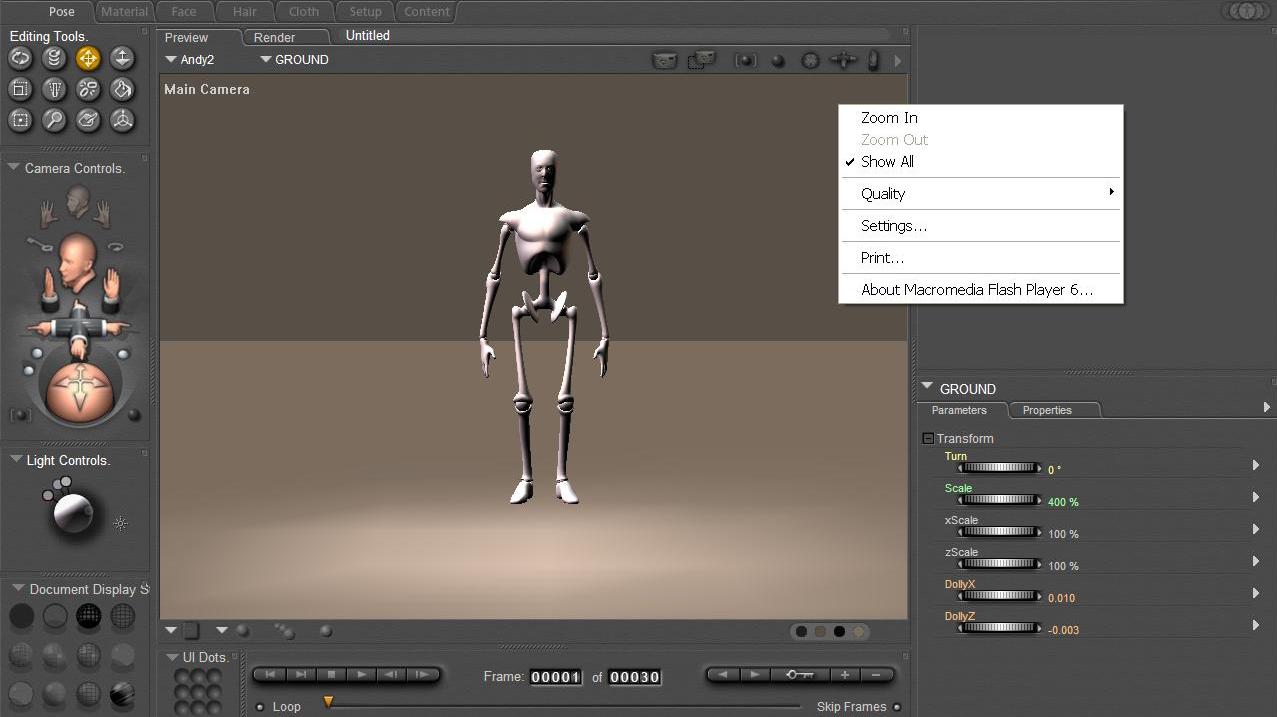Select the Direct Manipulation tool

point(122,121)
